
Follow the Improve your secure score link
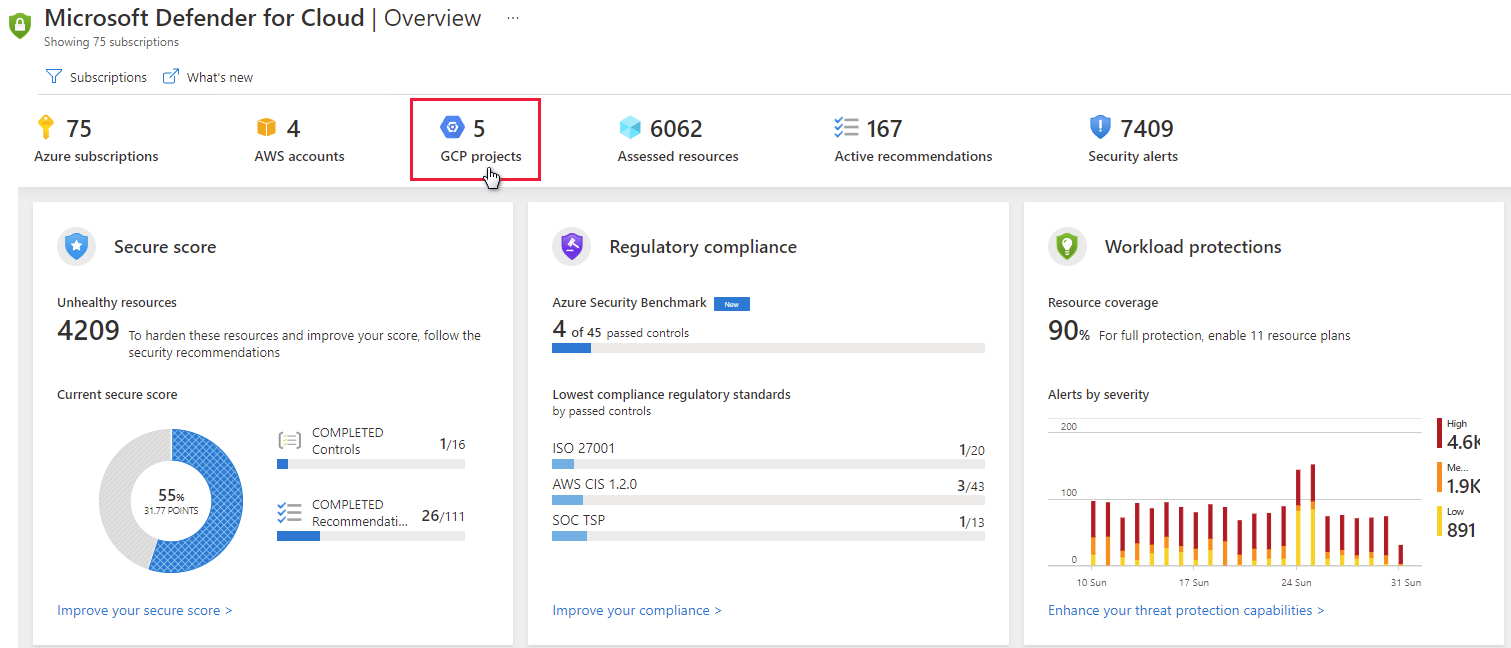(x=144, y=610)
